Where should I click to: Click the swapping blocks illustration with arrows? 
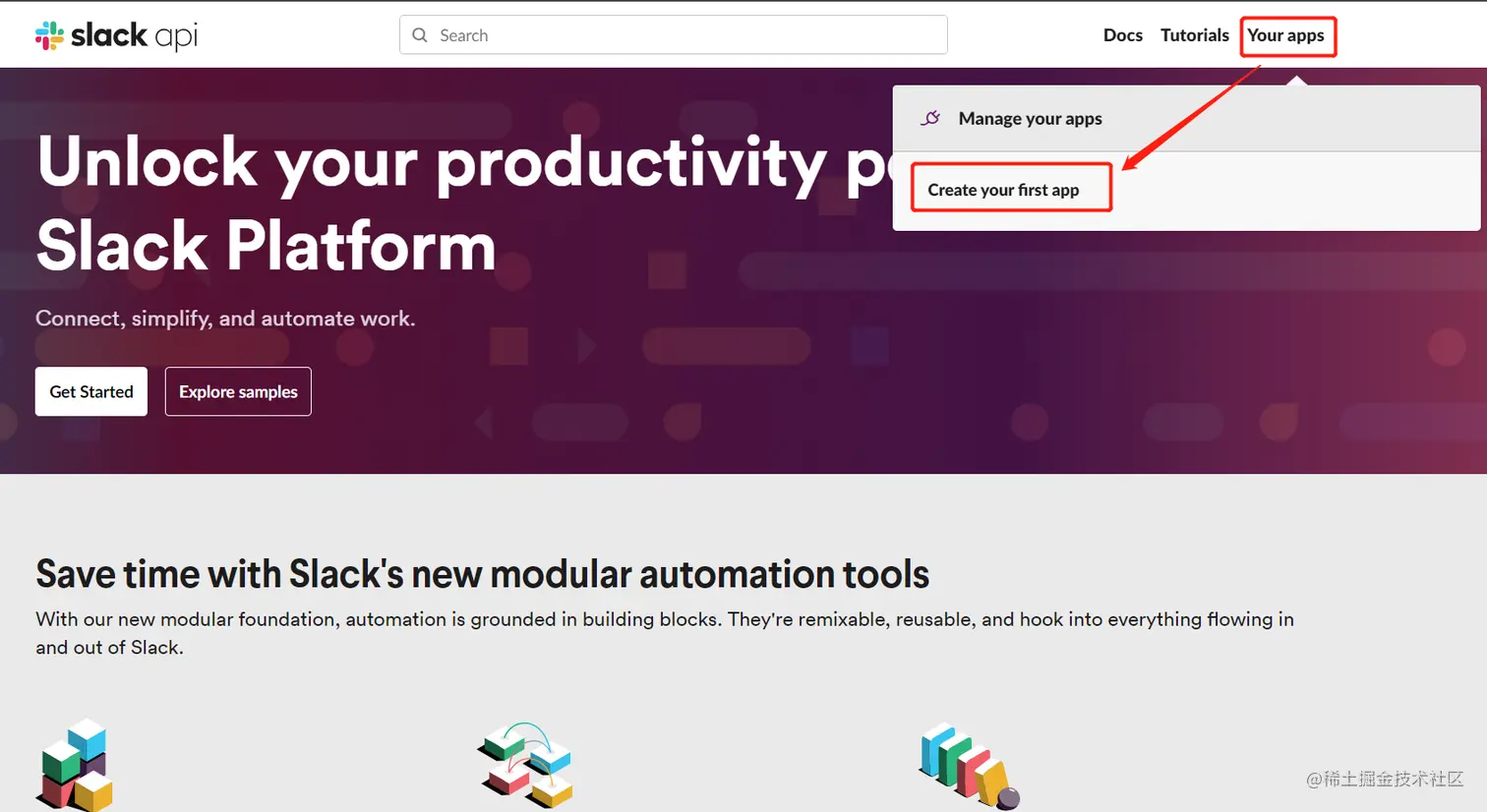tap(524, 765)
